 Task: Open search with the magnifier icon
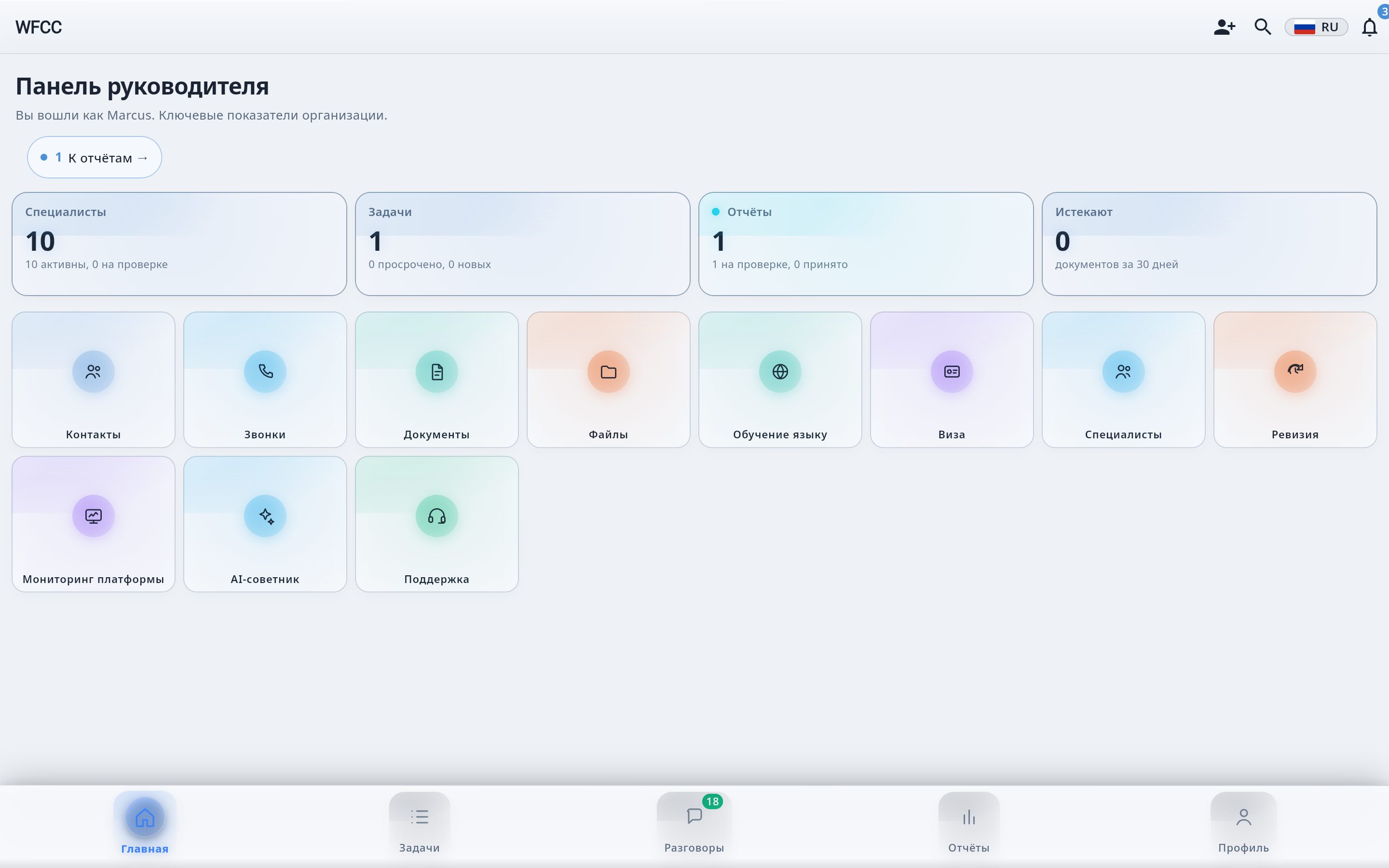[x=1262, y=27]
